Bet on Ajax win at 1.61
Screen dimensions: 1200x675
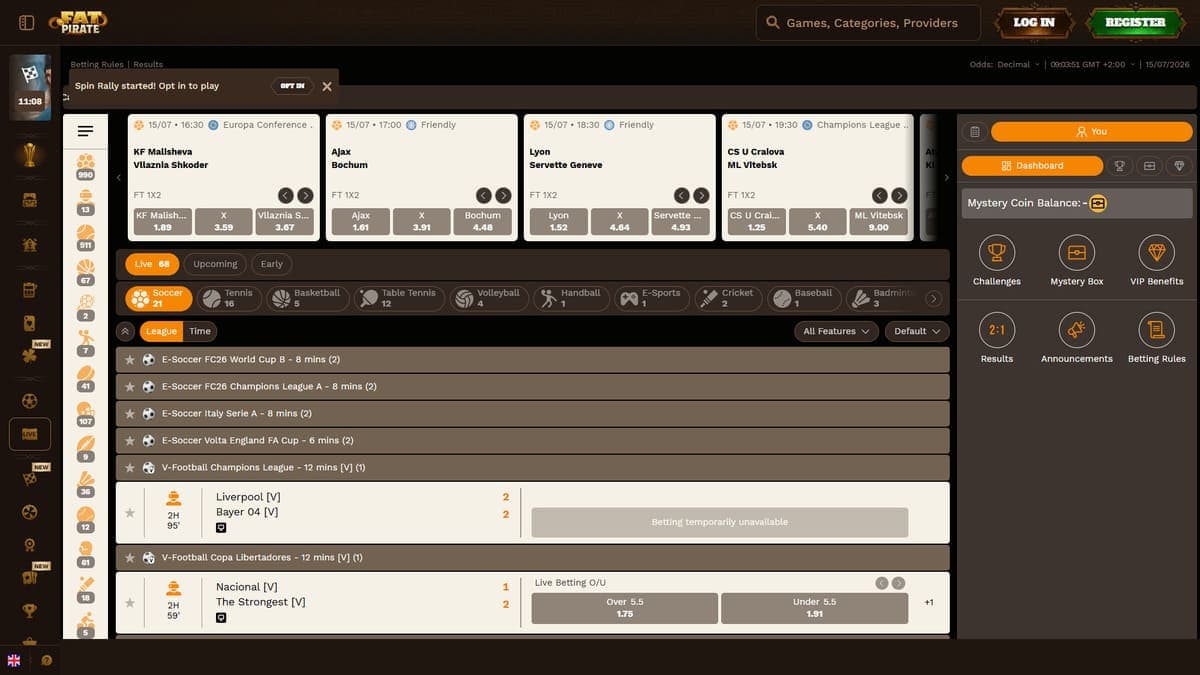pos(361,221)
